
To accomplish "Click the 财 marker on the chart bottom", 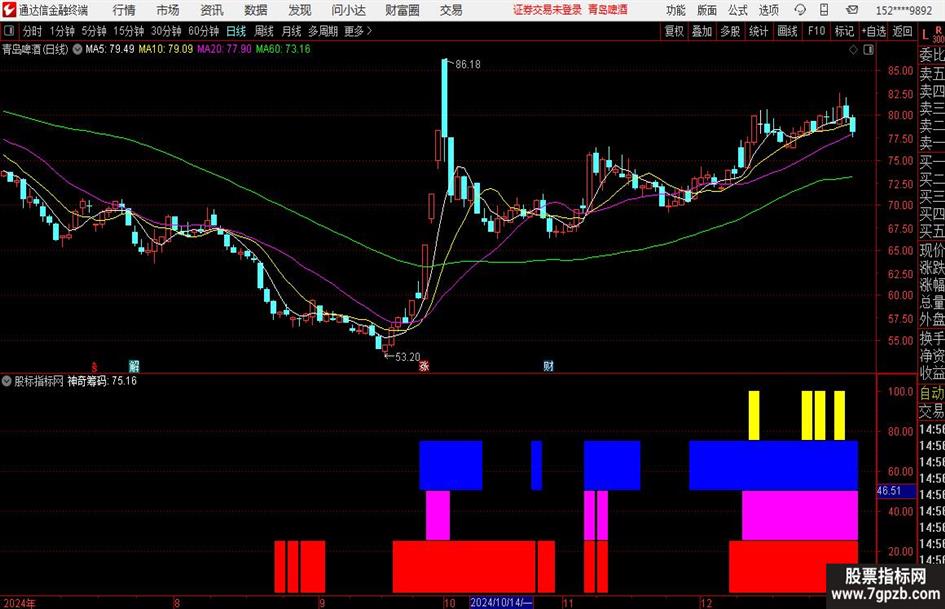I will click(x=548, y=365).
